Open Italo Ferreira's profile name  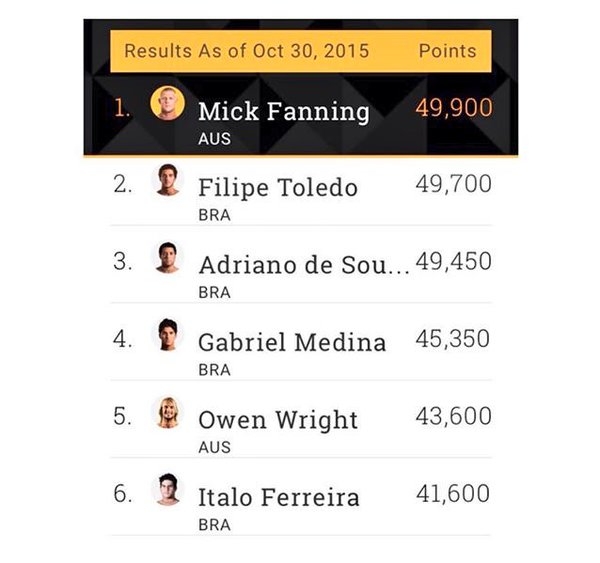[x=278, y=497]
